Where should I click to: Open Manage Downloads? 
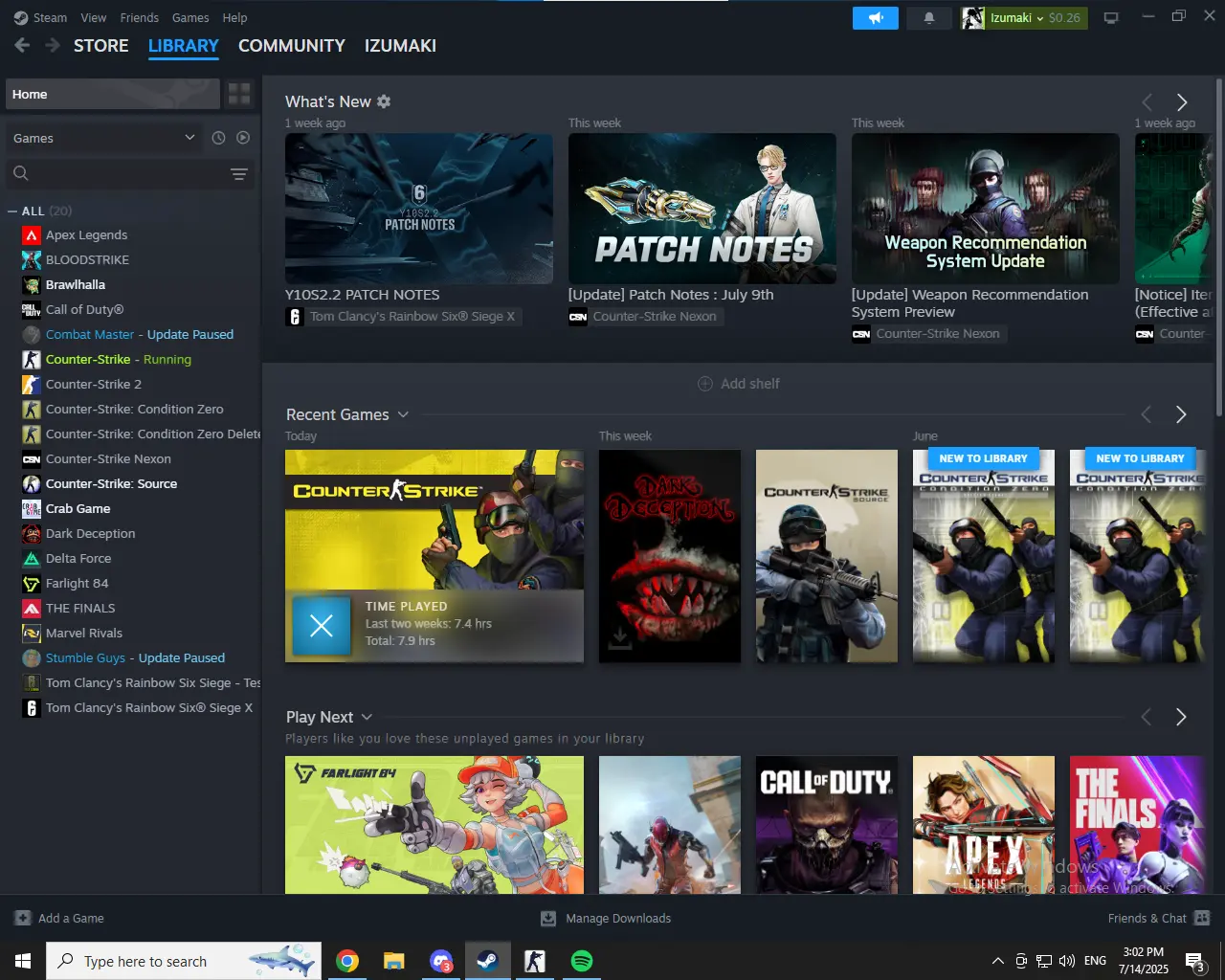606,918
